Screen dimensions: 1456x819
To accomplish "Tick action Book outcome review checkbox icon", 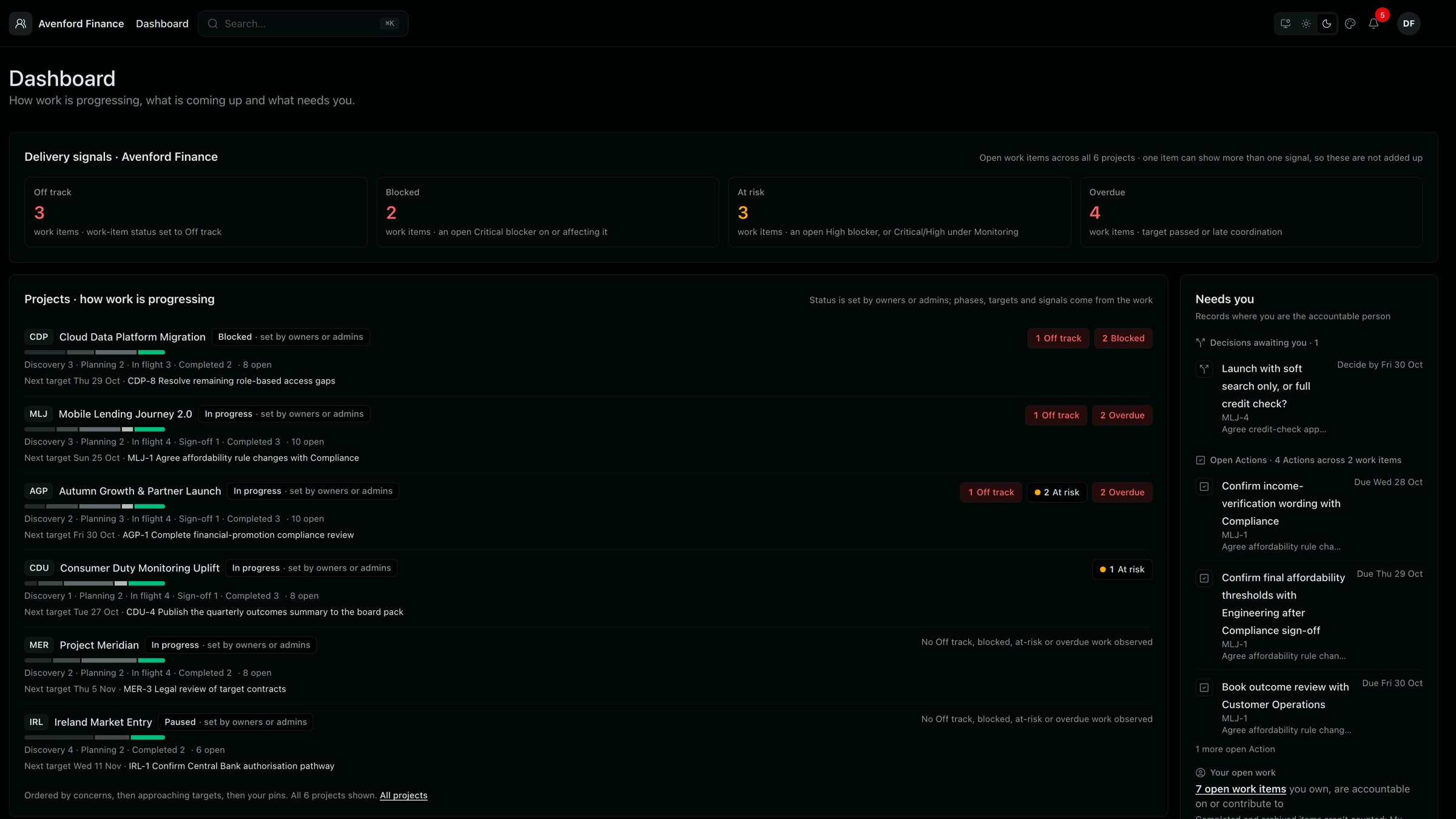I will point(1204,687).
